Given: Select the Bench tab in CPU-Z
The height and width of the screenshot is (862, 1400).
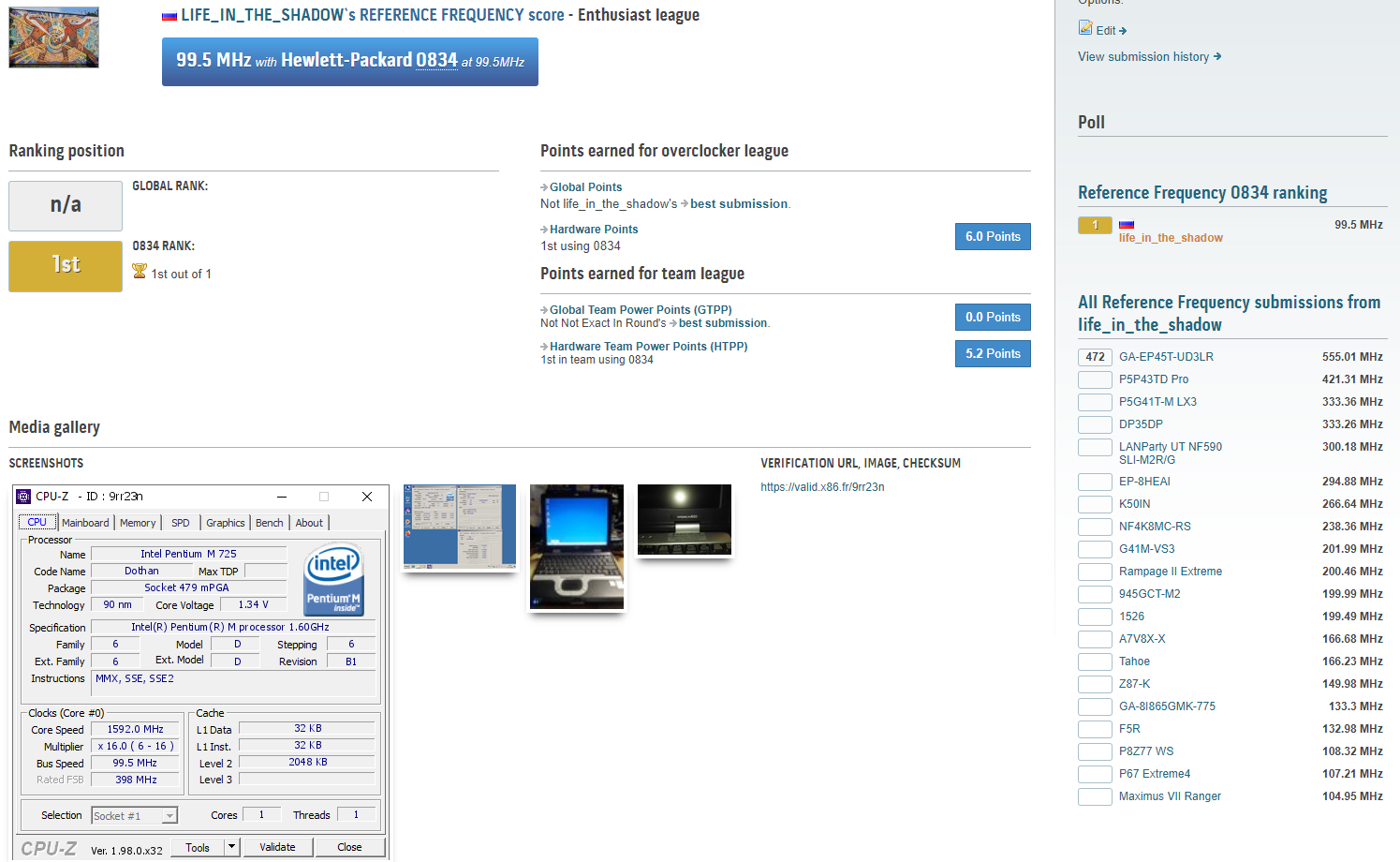Looking at the screenshot, I should coord(270,523).
